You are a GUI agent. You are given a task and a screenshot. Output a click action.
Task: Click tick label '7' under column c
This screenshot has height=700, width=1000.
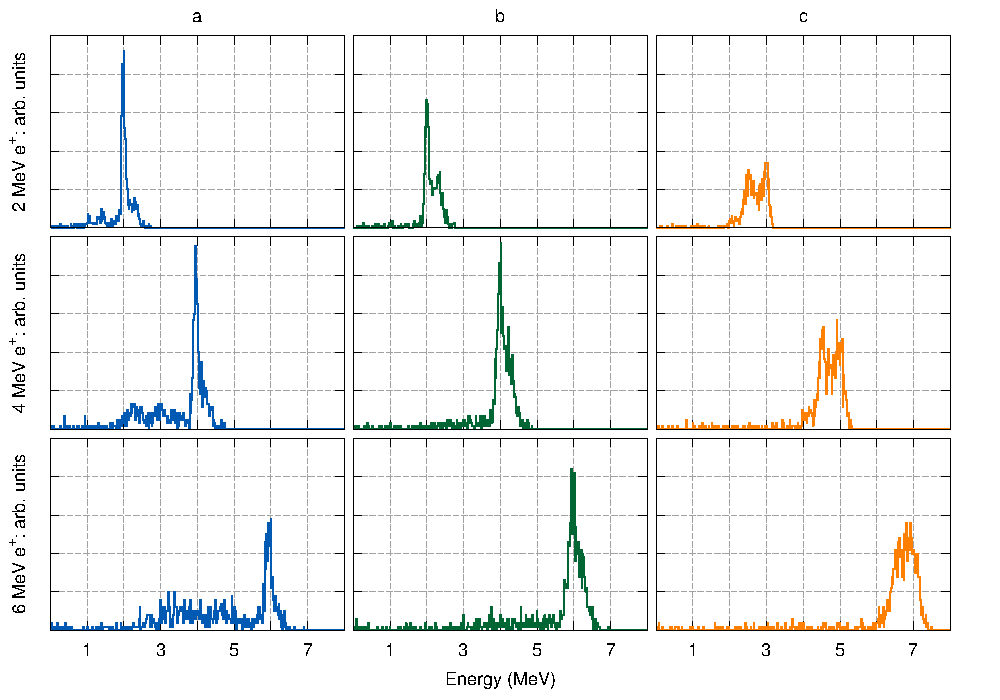pos(913,650)
